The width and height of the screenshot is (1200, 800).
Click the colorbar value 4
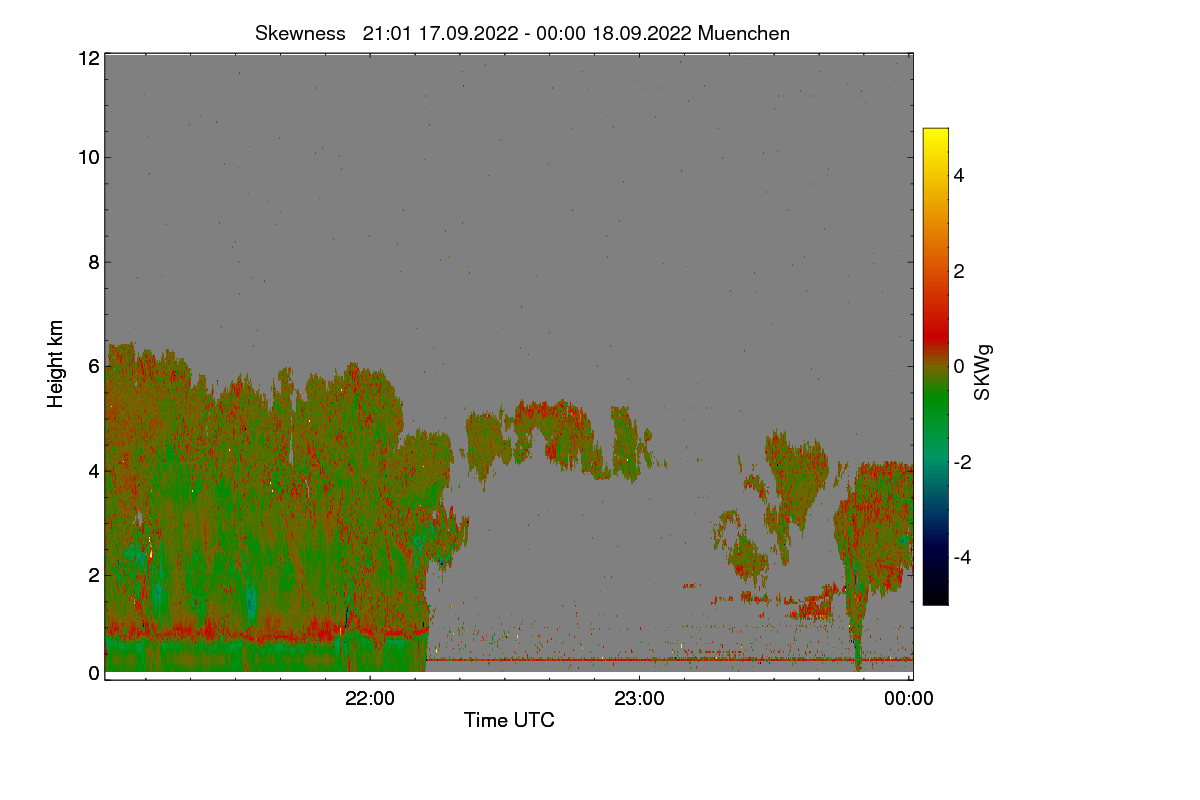click(959, 175)
